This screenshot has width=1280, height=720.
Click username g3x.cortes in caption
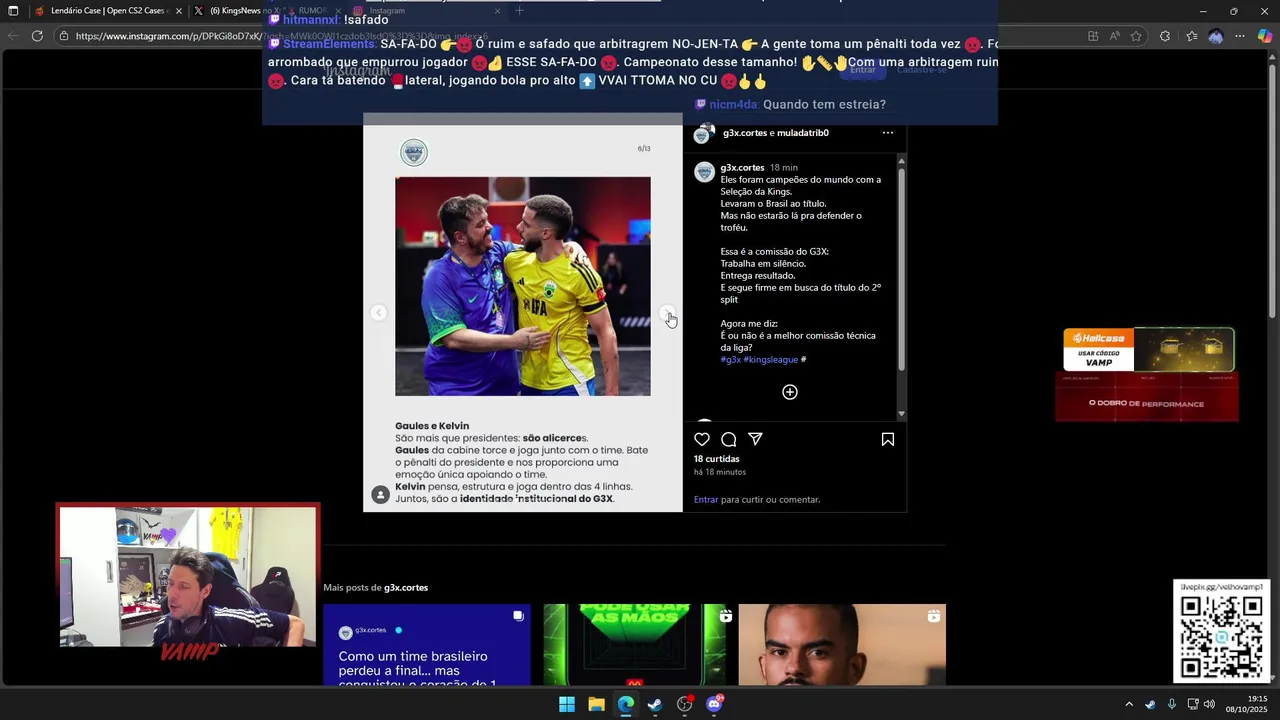click(742, 167)
